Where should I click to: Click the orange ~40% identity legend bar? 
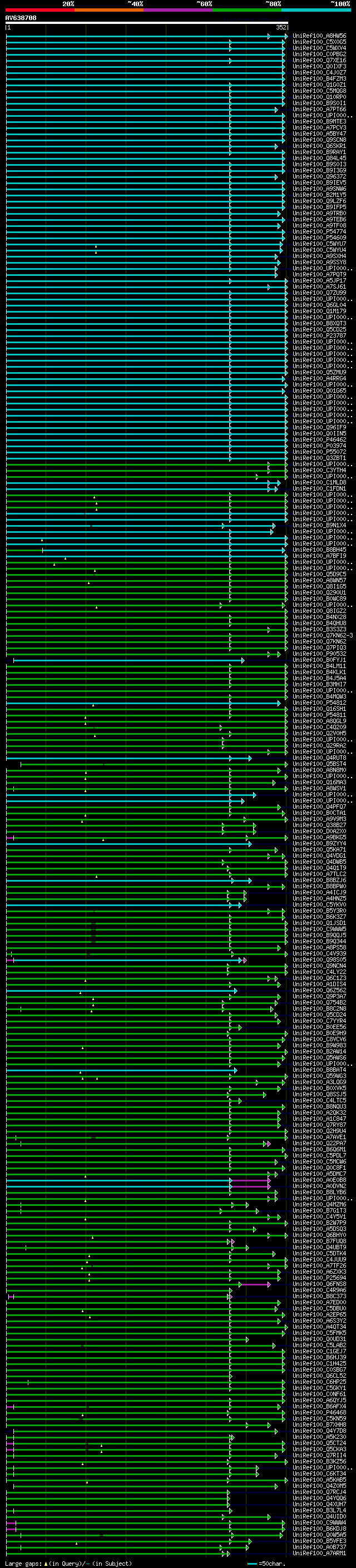click(x=109, y=11)
